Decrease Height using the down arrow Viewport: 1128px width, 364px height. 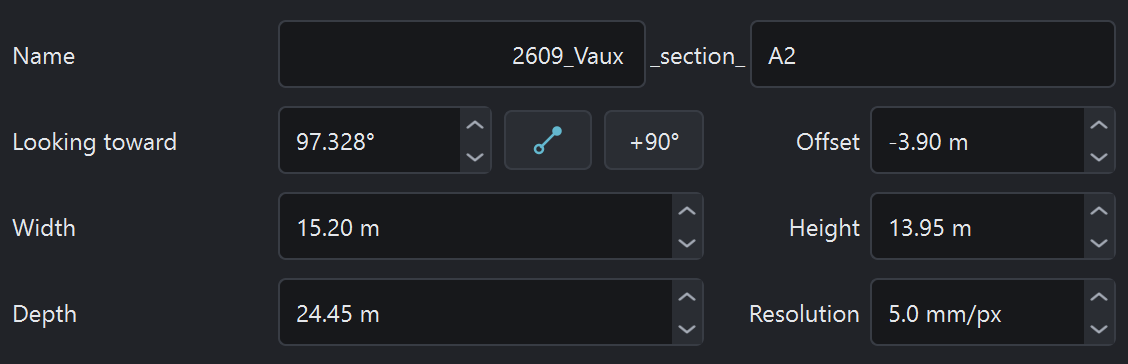pyautogui.click(x=1099, y=242)
